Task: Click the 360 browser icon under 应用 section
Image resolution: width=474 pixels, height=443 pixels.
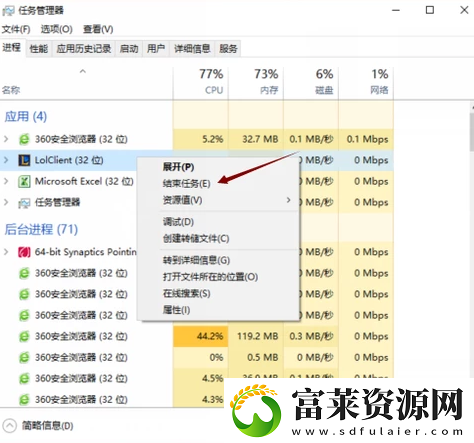Action: click(x=24, y=139)
